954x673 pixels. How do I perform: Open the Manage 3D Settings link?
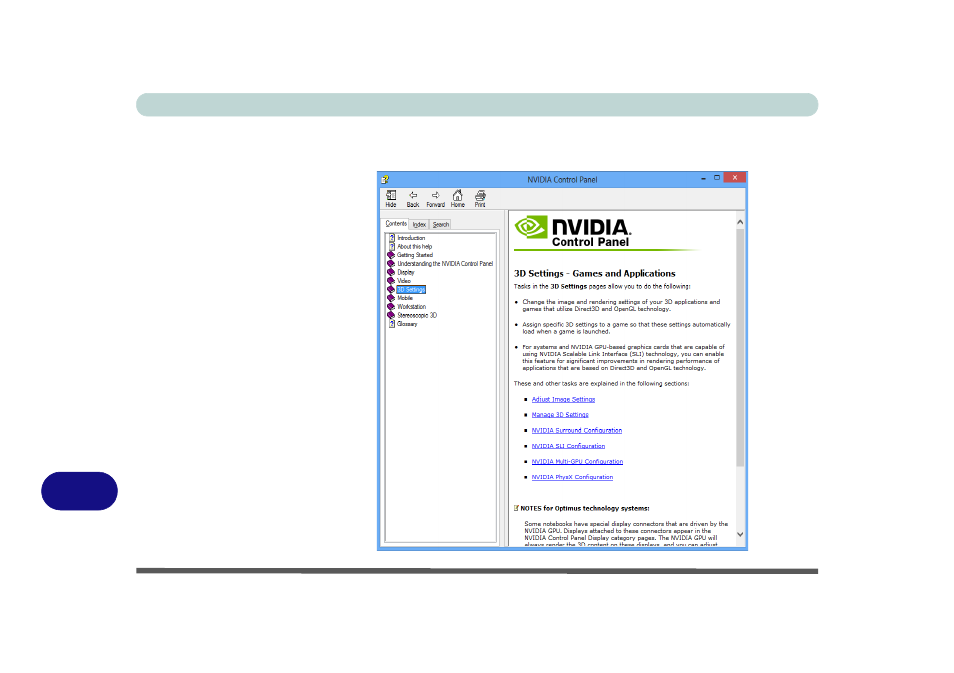pos(560,414)
